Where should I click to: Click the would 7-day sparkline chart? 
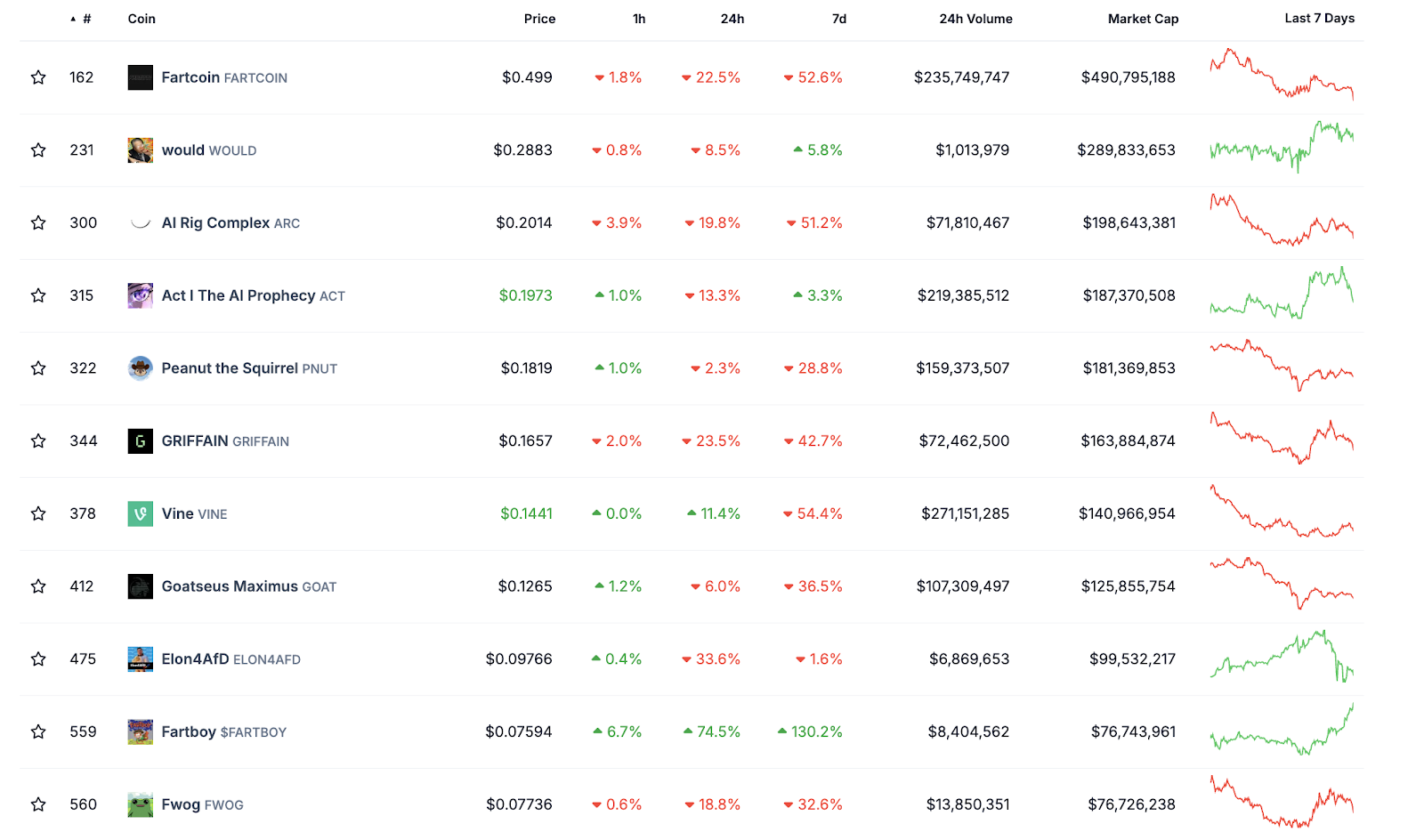1282,148
